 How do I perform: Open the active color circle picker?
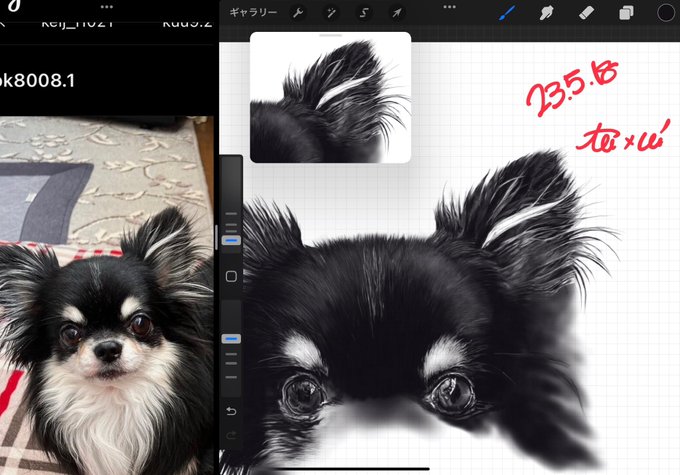[x=666, y=13]
